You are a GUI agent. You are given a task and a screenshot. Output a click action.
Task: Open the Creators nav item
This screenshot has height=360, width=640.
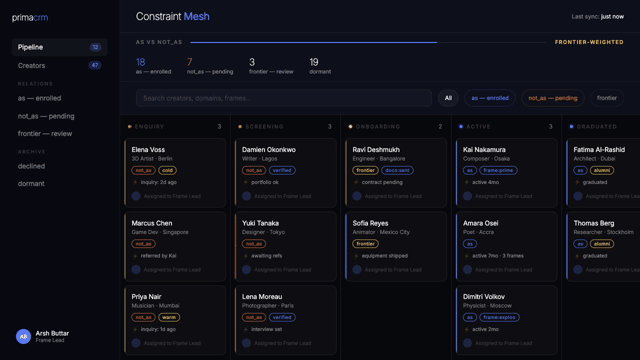point(60,65)
